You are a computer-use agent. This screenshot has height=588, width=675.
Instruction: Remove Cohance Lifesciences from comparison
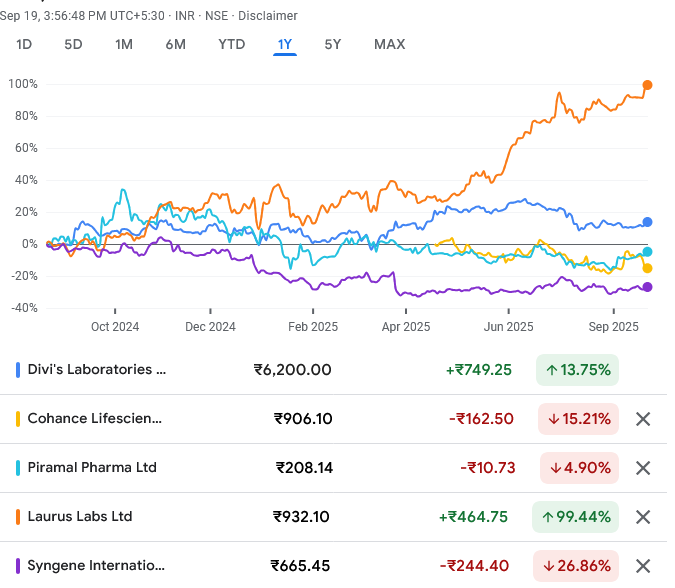click(643, 419)
